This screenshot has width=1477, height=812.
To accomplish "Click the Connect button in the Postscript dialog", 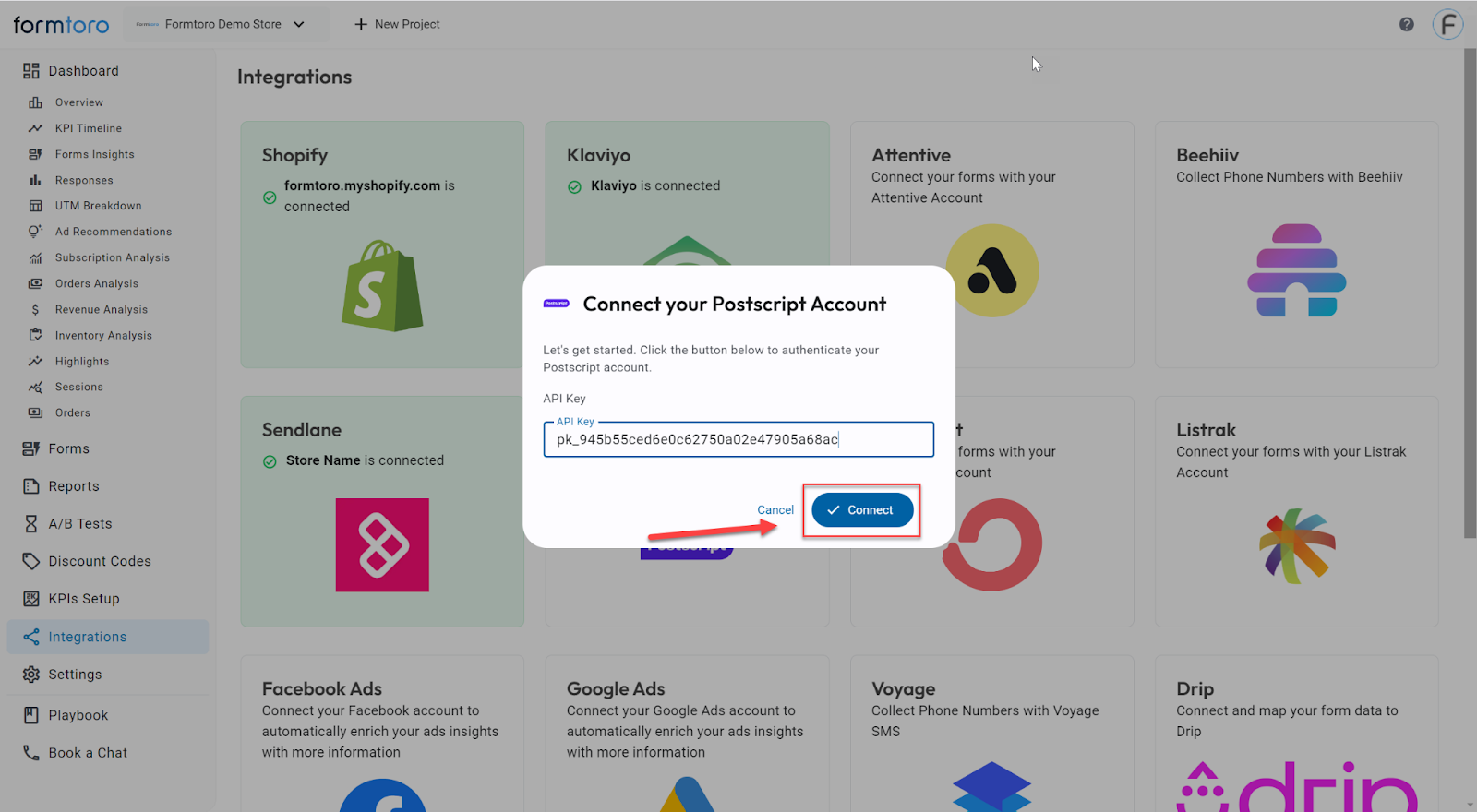I will (x=862, y=509).
